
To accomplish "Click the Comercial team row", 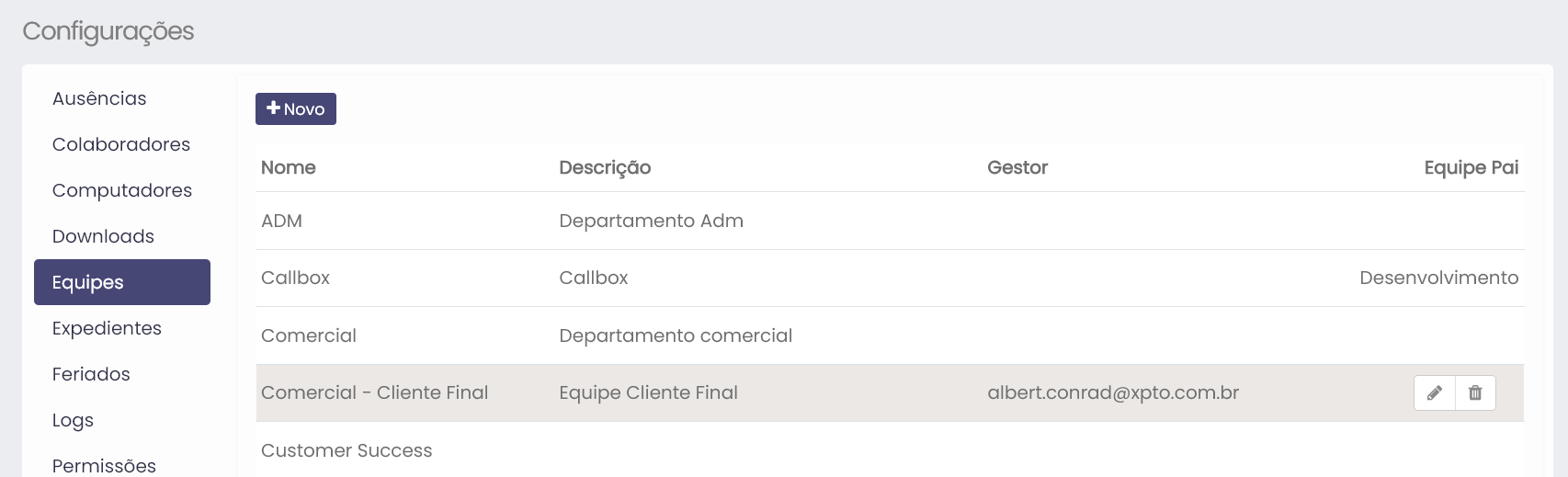I will click(x=309, y=335).
